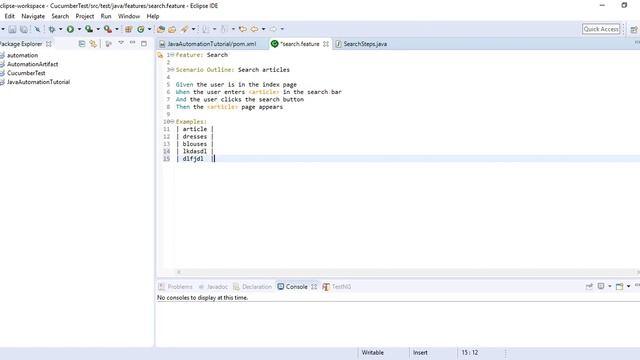The image size is (640, 360).
Task: Click the Display Selected Console icon
Action: (601, 287)
